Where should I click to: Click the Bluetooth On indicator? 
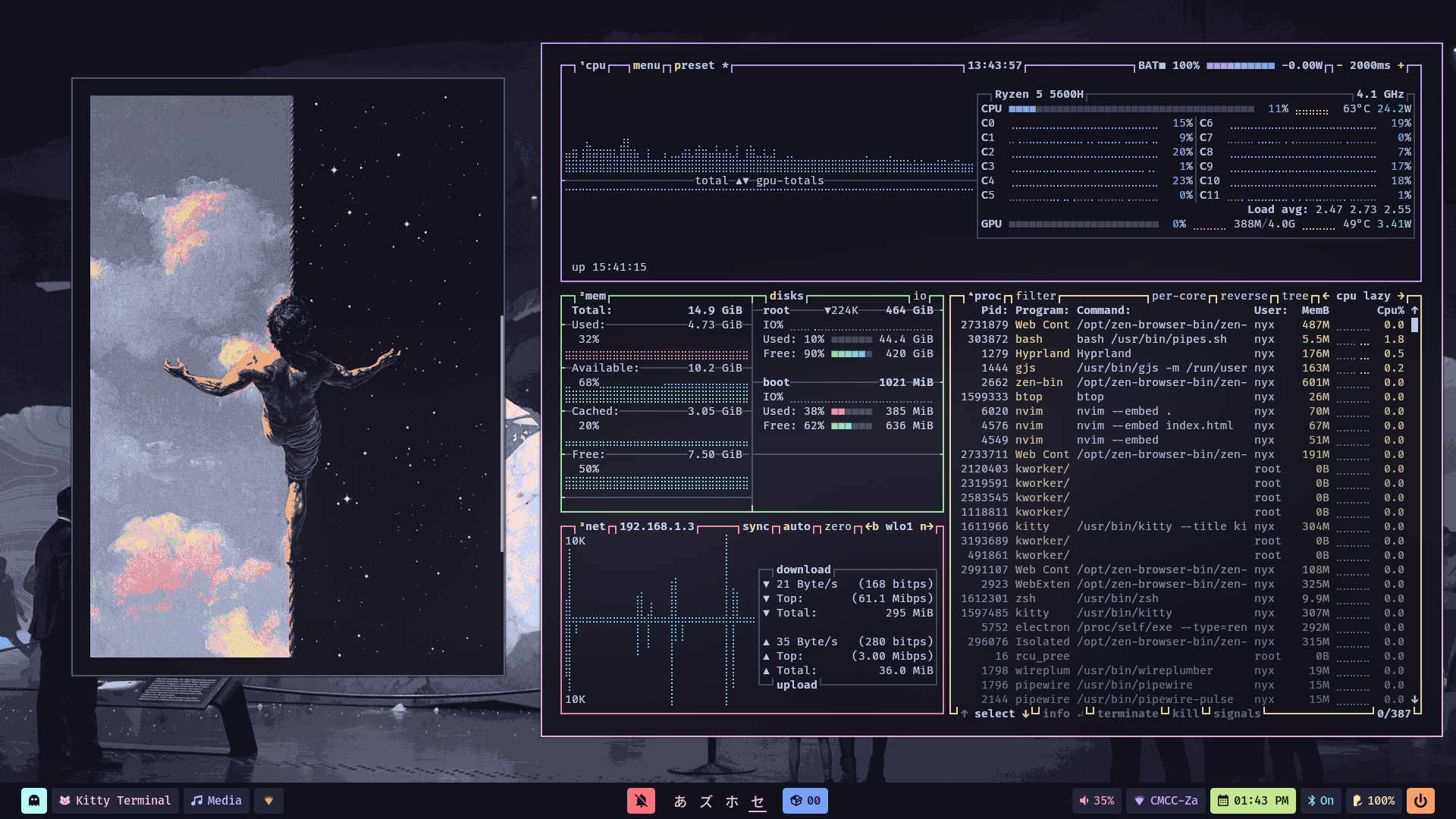point(1320,801)
